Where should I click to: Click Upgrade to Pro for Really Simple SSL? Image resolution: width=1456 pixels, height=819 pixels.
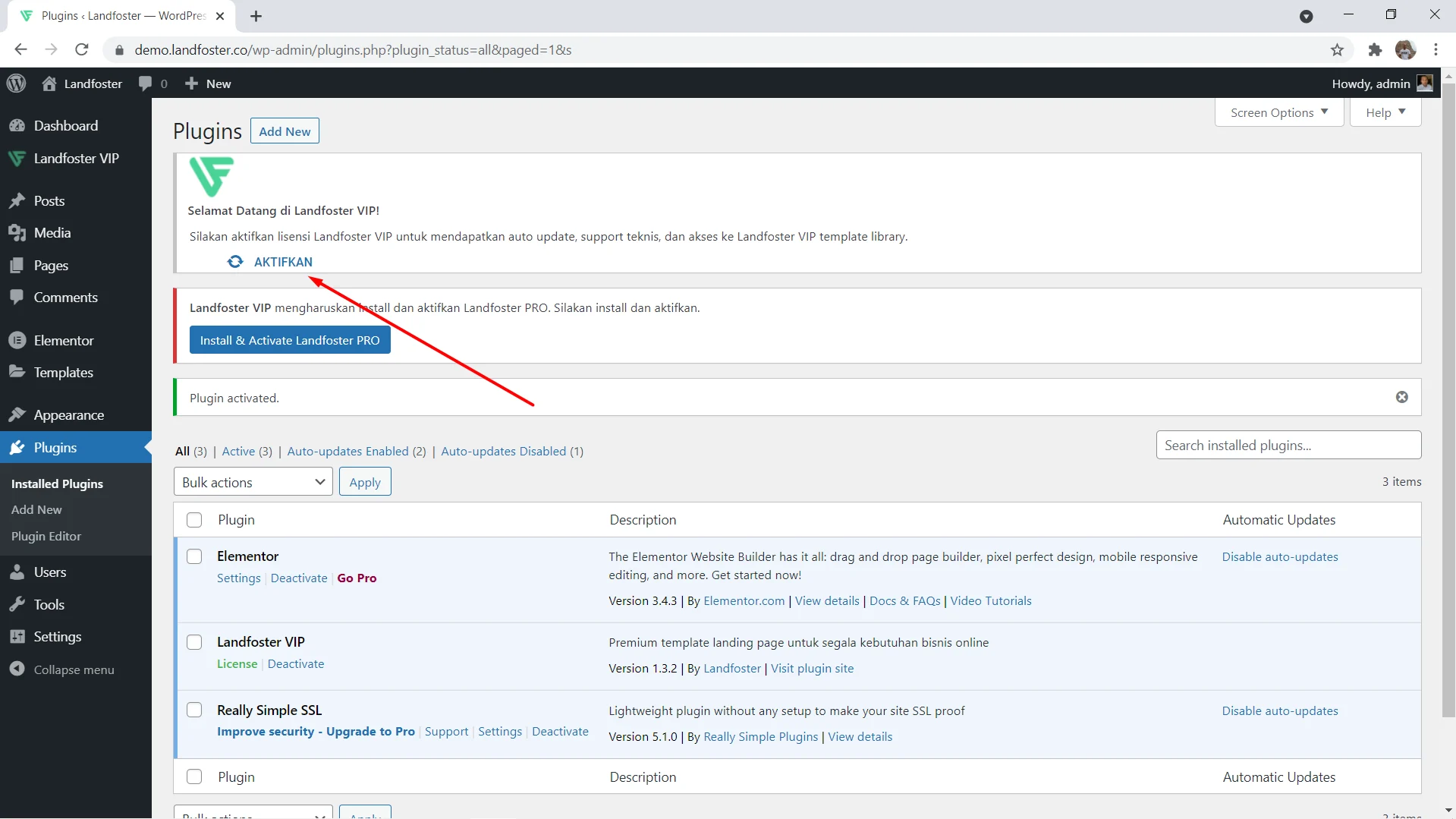pos(316,732)
